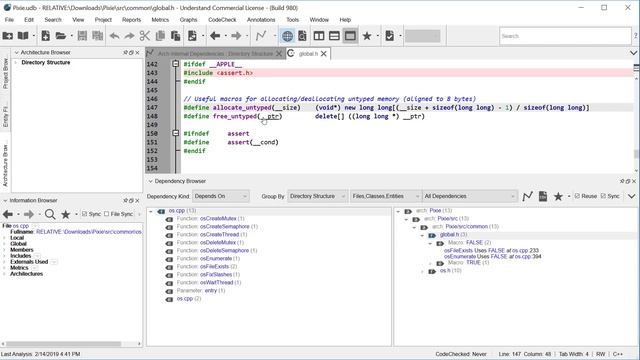
Task: Toggle the File Sync checkbox
Action: [107, 214]
